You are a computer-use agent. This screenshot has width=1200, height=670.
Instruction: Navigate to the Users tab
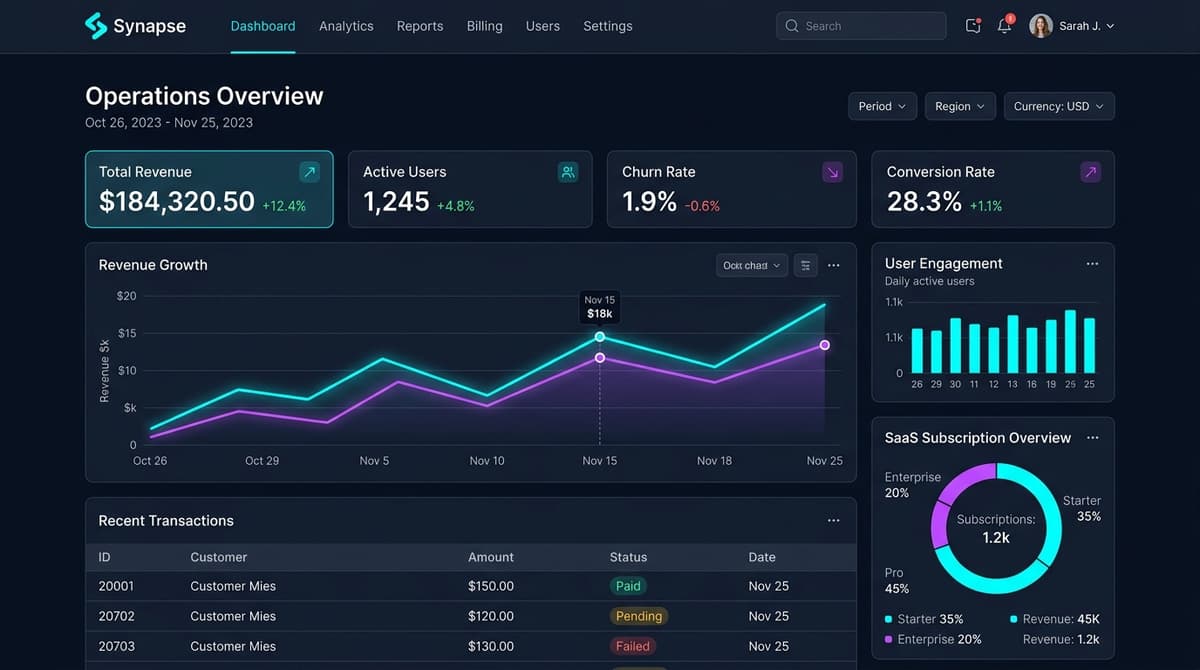(x=543, y=26)
